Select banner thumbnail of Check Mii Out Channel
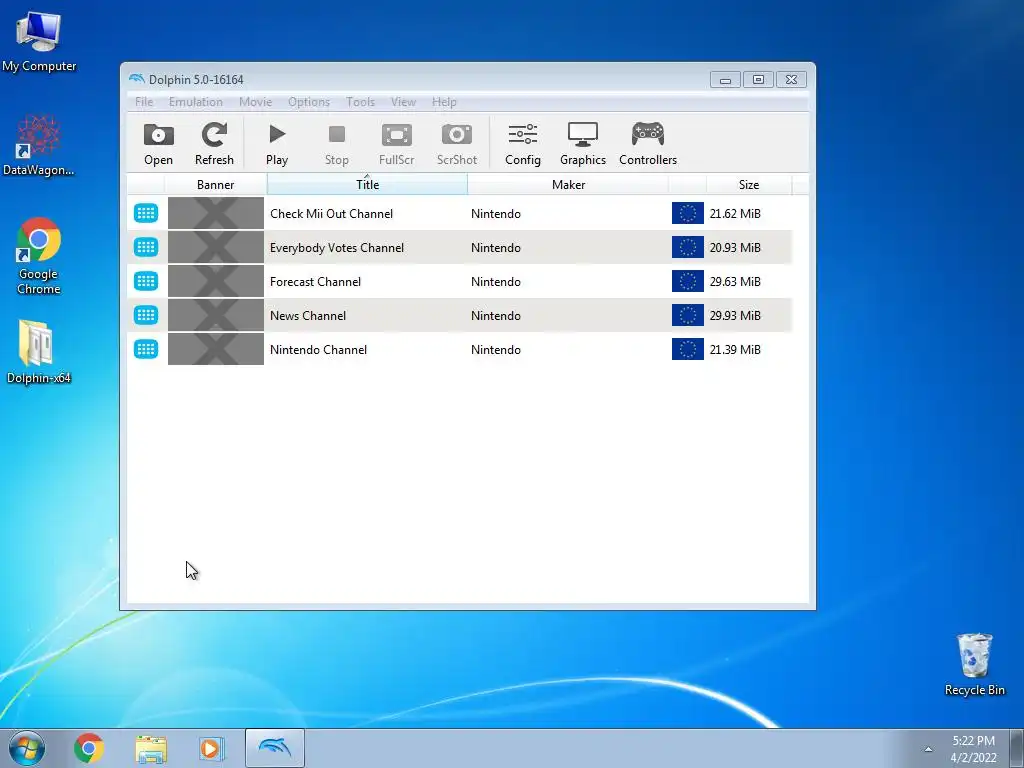 tap(216, 213)
